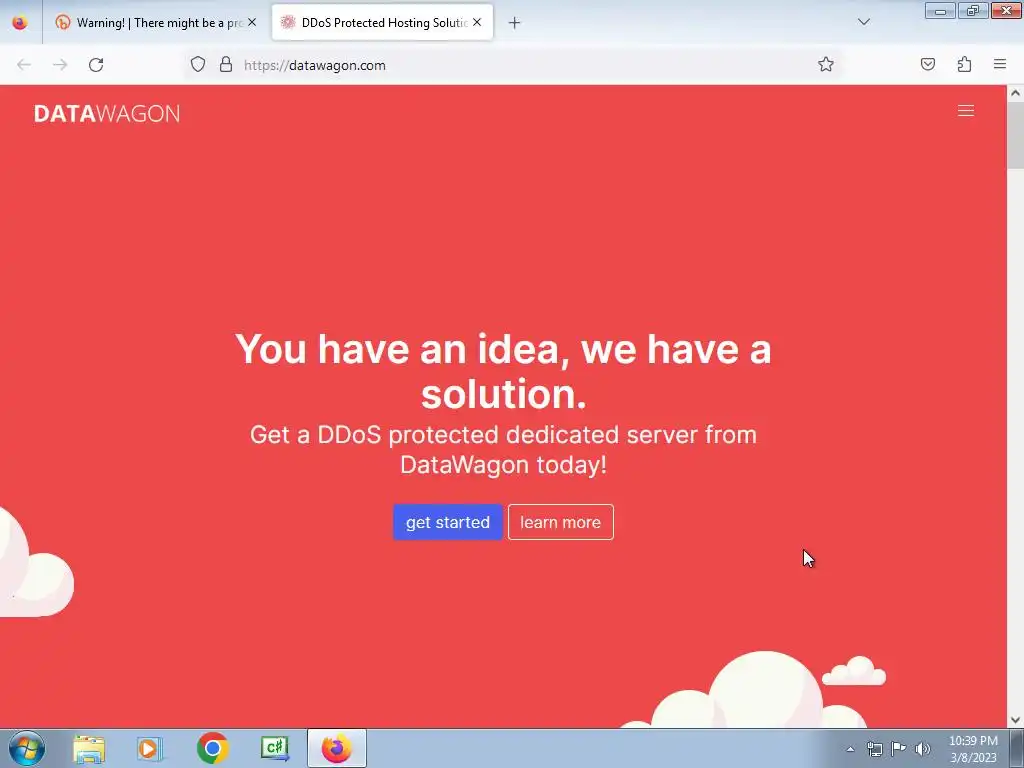Viewport: 1024px width, 768px height.
Task: Open Action Center flag icon
Action: [x=899, y=748]
